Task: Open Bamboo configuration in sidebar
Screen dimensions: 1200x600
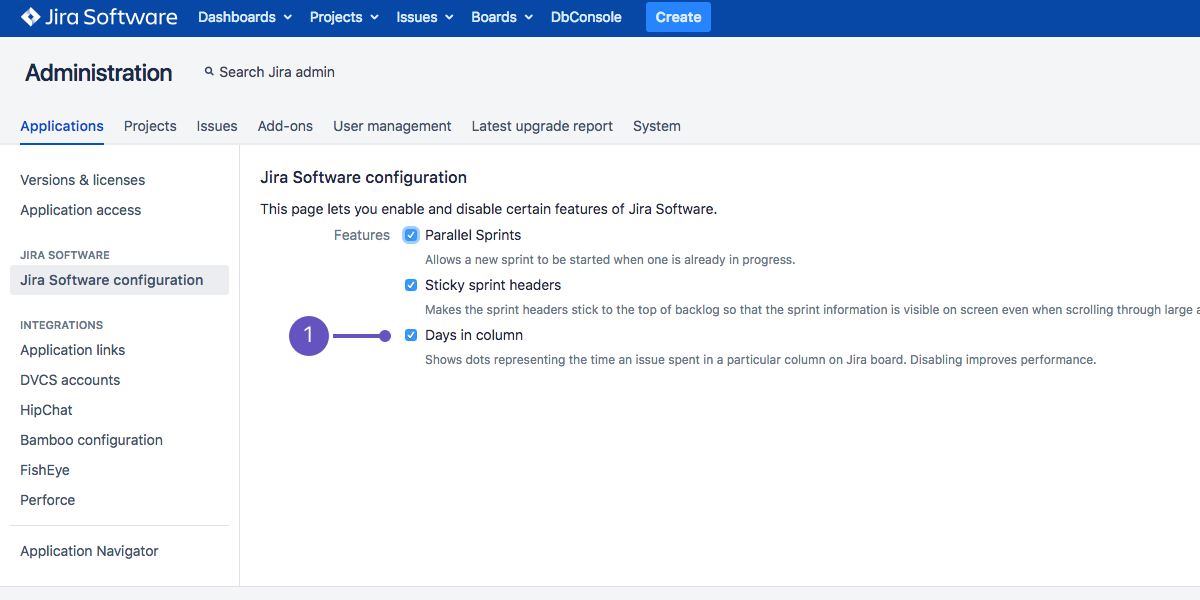Action: click(x=91, y=440)
